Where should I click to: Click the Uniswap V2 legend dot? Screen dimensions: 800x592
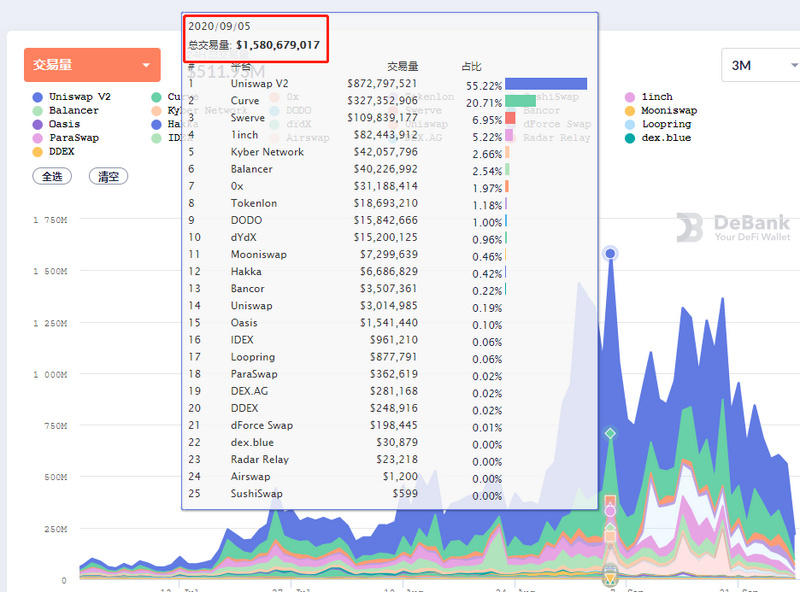(x=37, y=97)
